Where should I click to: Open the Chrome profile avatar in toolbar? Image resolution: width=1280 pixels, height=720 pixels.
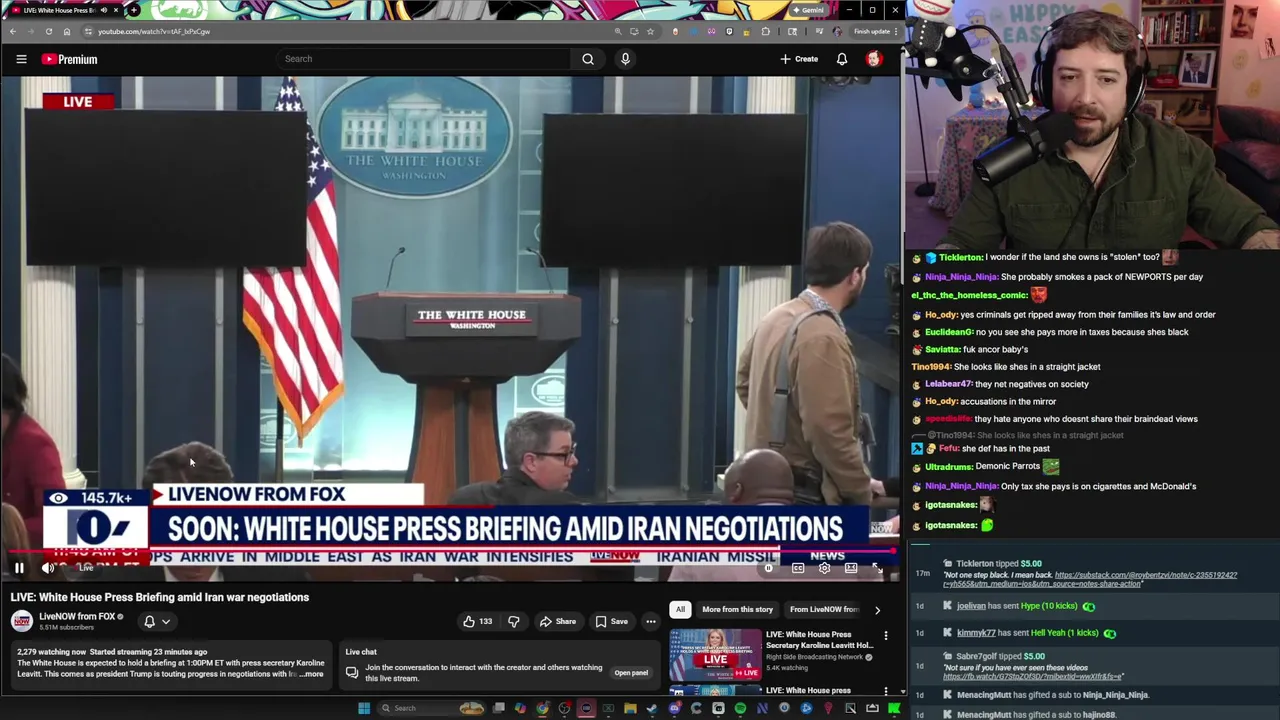(x=837, y=31)
